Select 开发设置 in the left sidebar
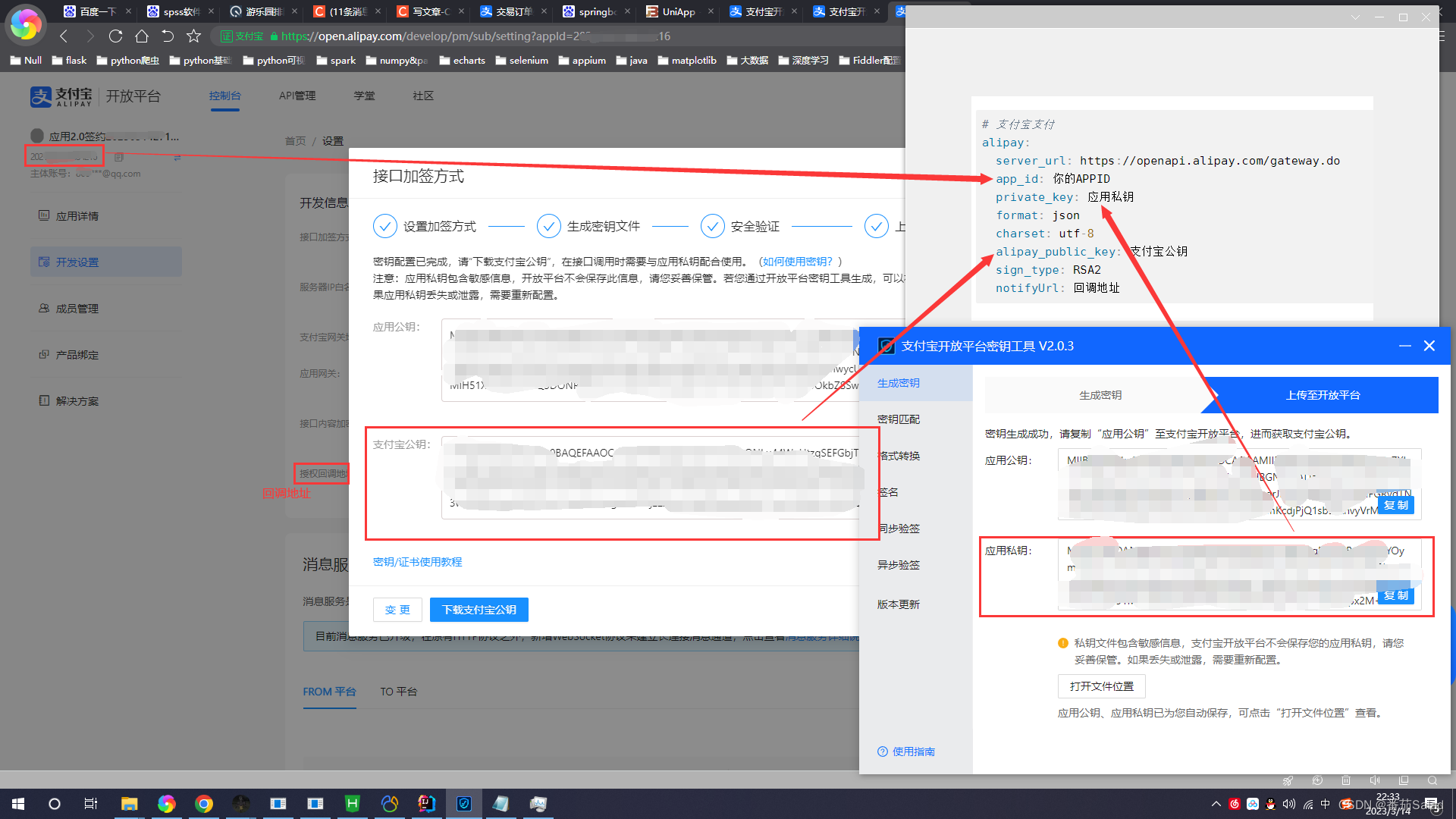The image size is (1456, 819). click(106, 262)
